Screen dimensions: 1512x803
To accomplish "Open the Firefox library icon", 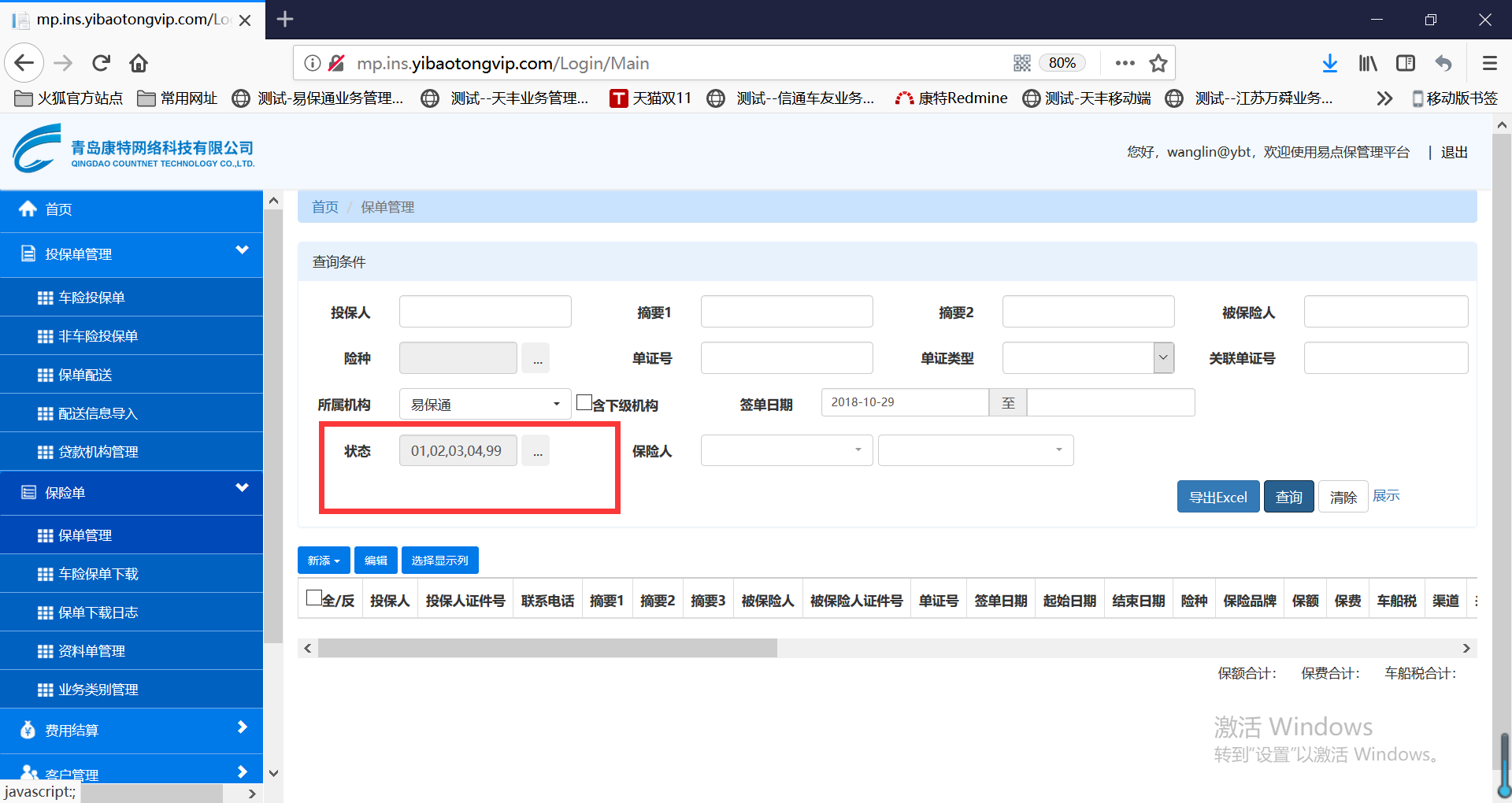I will 1368,63.
